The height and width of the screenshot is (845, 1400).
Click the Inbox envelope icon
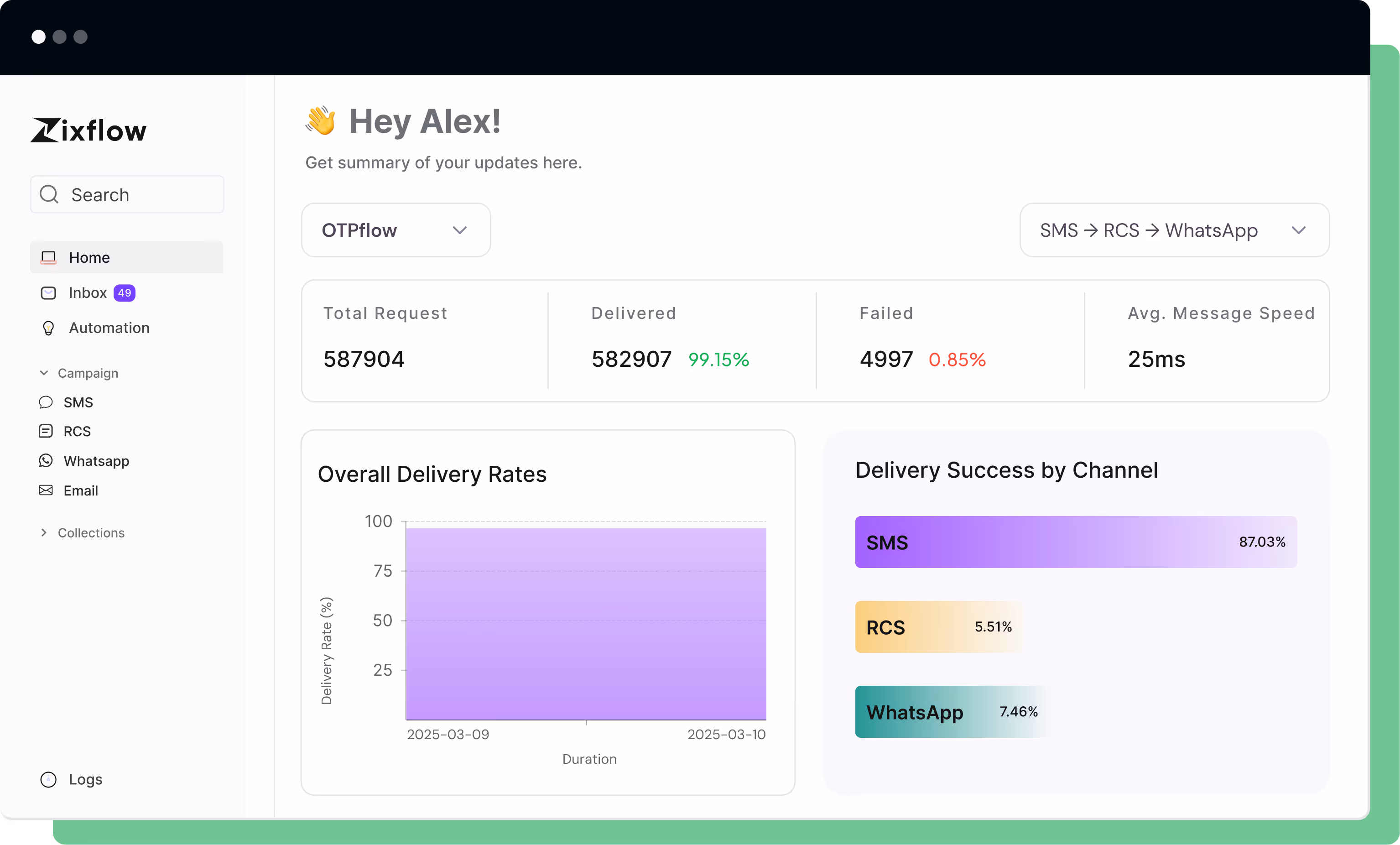point(49,292)
